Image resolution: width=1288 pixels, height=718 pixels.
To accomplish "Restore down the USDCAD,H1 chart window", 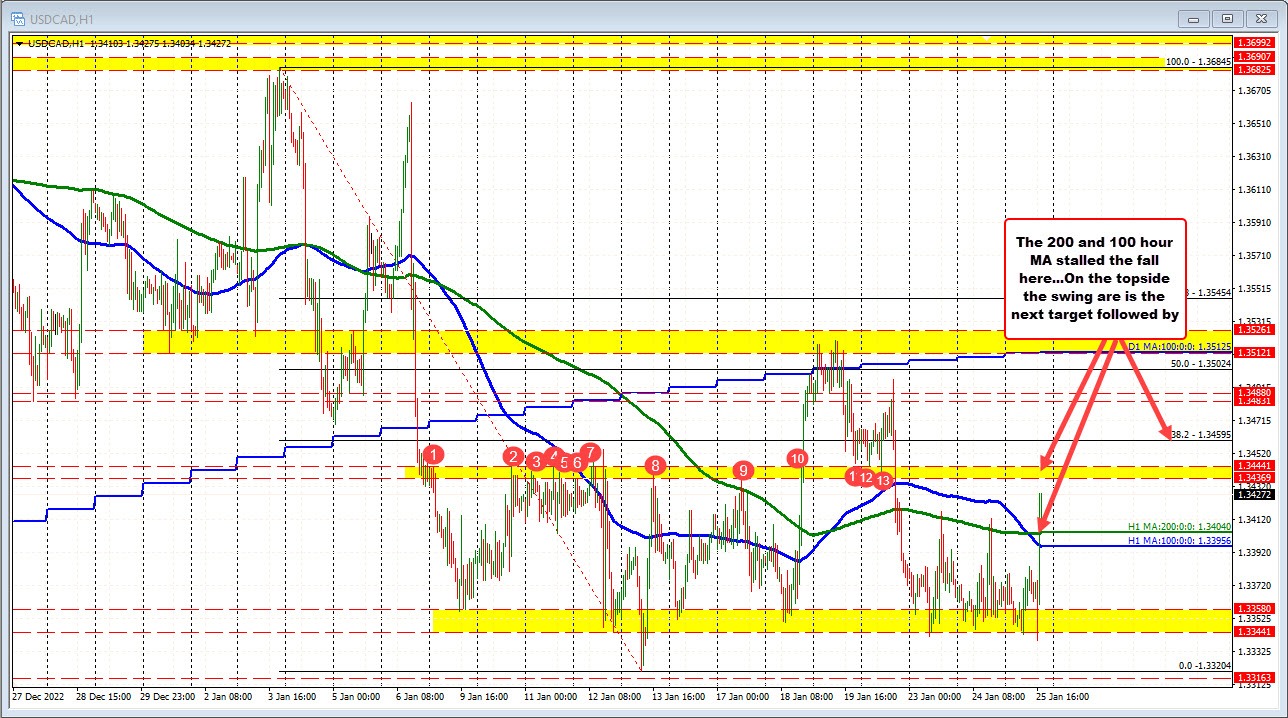I will click(1226, 18).
